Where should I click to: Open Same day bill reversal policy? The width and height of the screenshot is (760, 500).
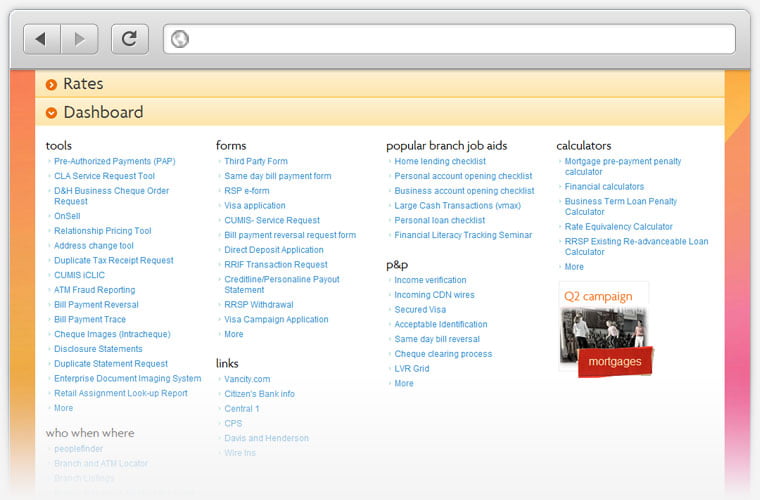click(x=437, y=339)
